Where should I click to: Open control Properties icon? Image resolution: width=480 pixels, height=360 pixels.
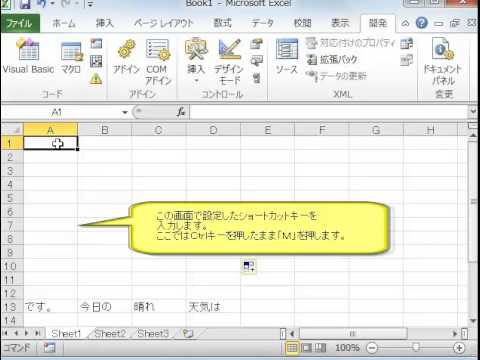tap(256, 43)
